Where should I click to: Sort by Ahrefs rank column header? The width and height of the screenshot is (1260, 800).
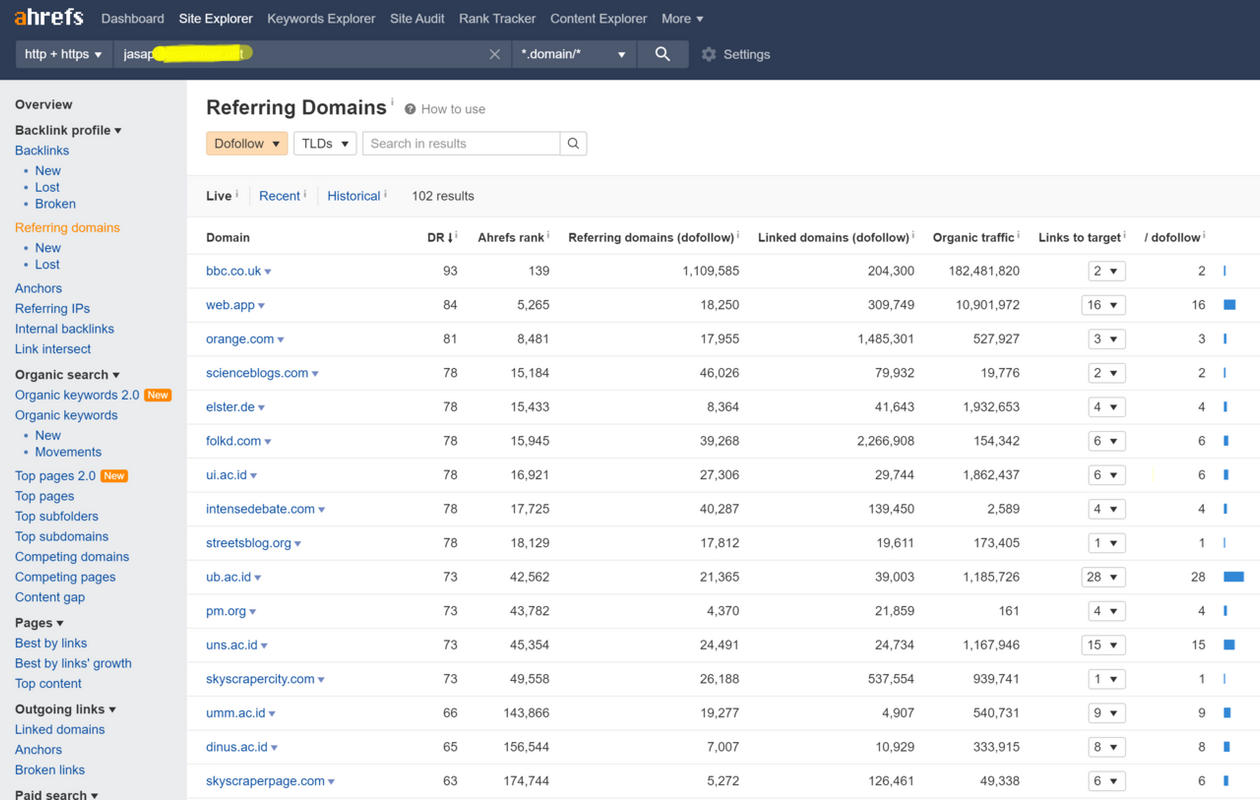tap(511, 237)
